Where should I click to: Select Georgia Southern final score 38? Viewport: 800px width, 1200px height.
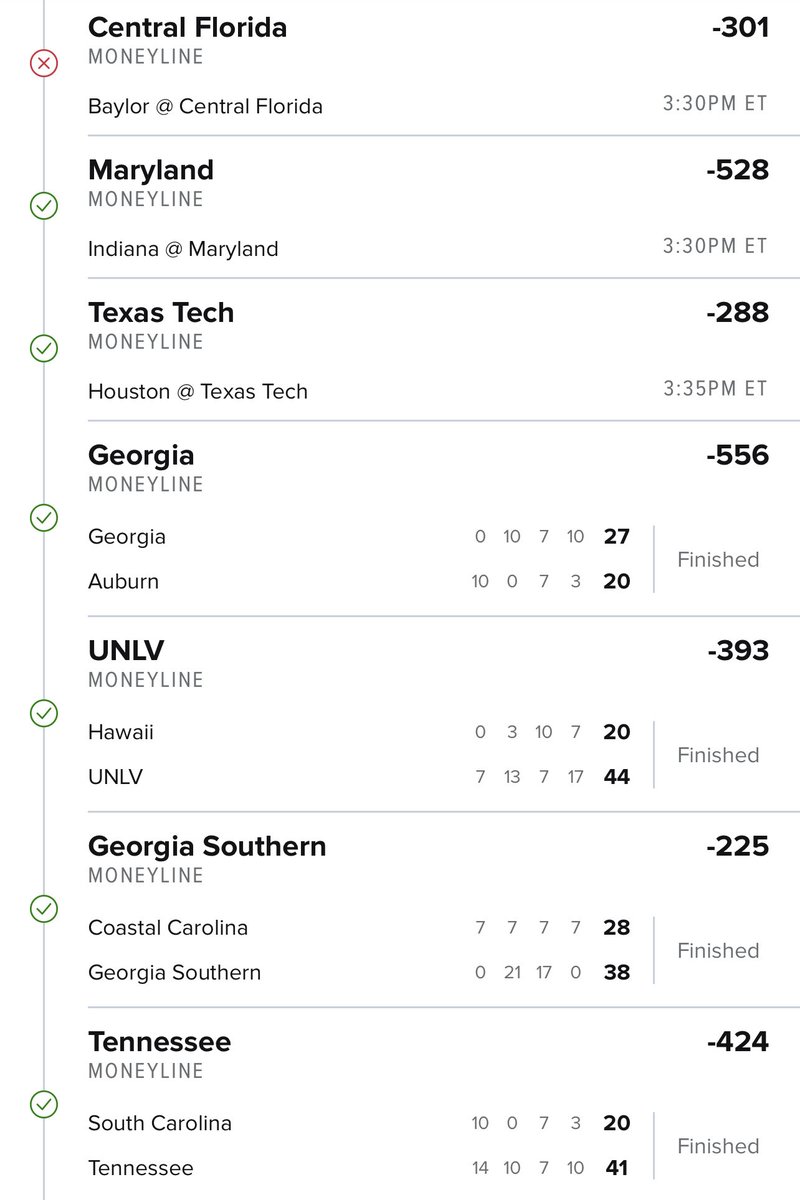pos(617,972)
